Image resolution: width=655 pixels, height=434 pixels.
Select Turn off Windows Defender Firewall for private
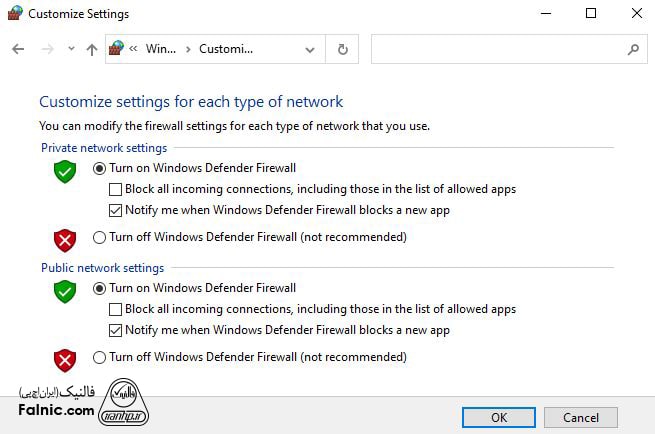click(99, 237)
